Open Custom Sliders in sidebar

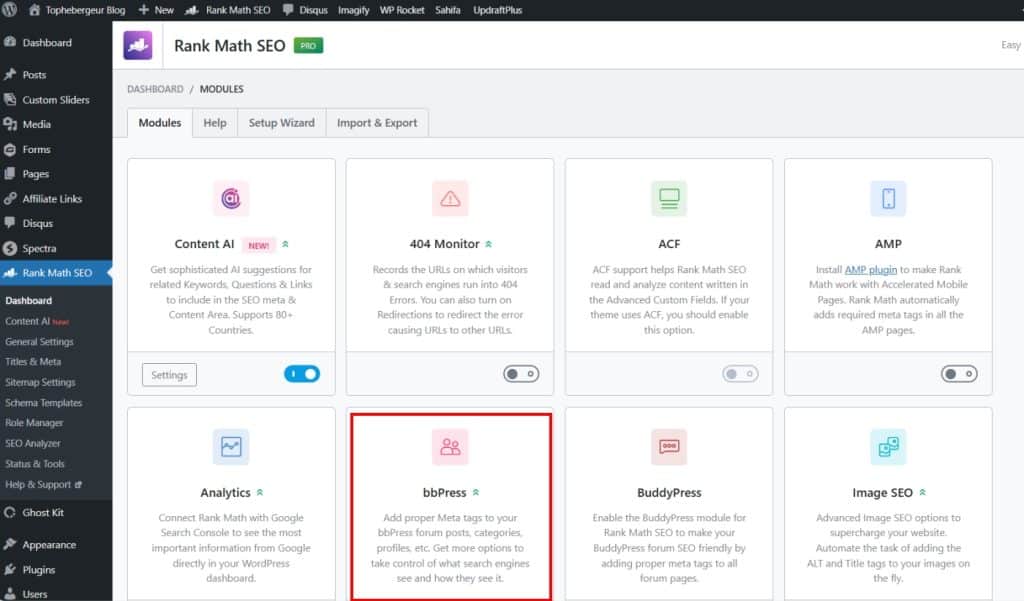click(x=56, y=100)
